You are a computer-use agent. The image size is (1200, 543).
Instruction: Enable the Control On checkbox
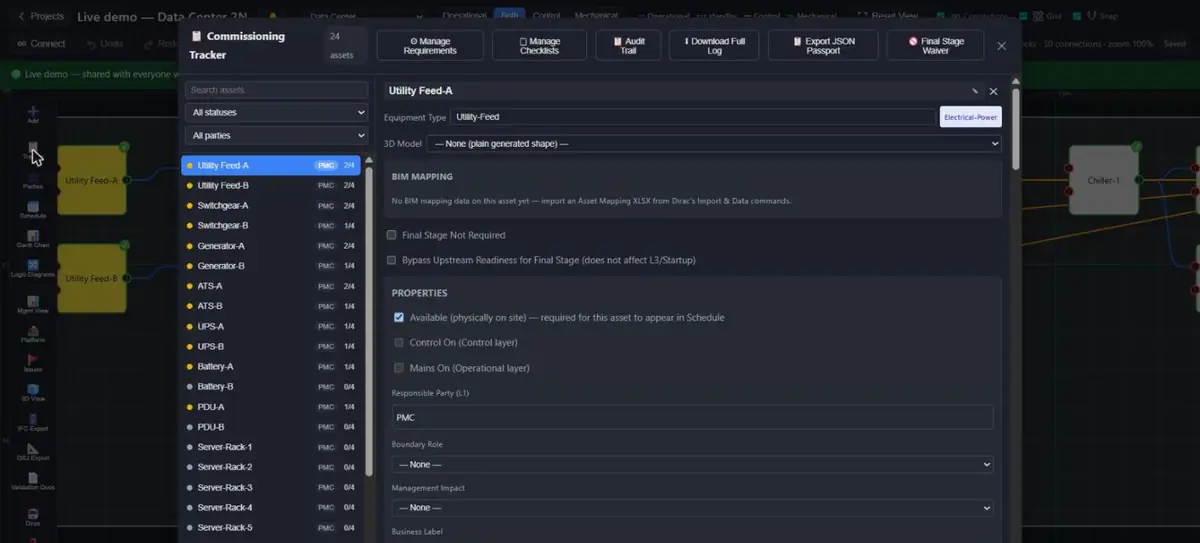coord(399,342)
